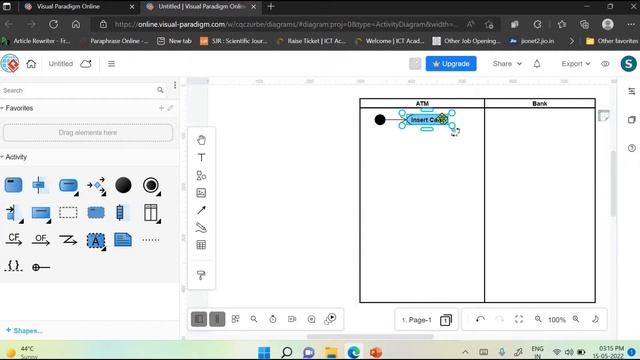Add a new favorite with plus icon
The width and height of the screenshot is (640, 360).
click(x=161, y=108)
